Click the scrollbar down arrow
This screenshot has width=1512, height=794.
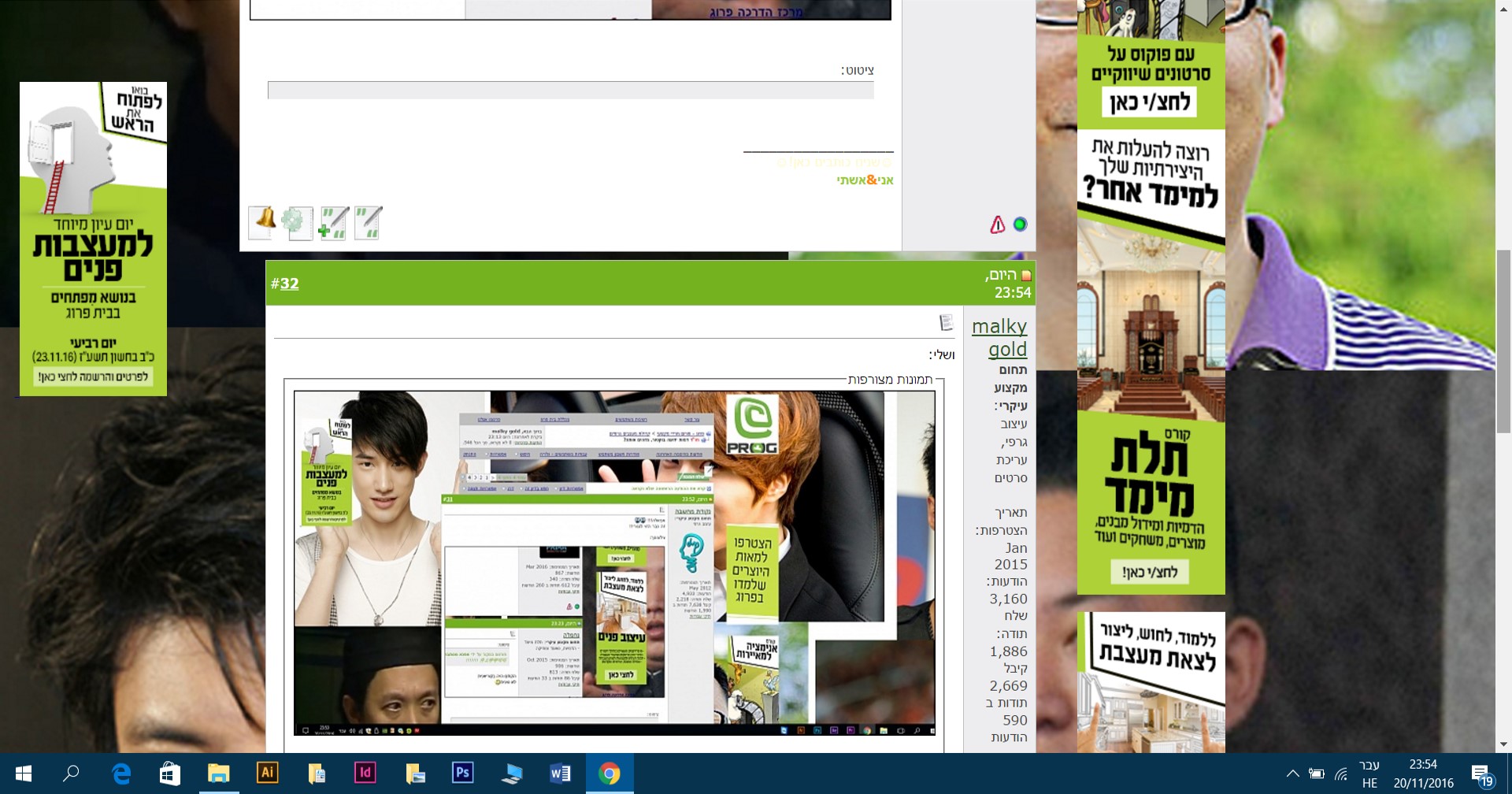click(x=1503, y=744)
